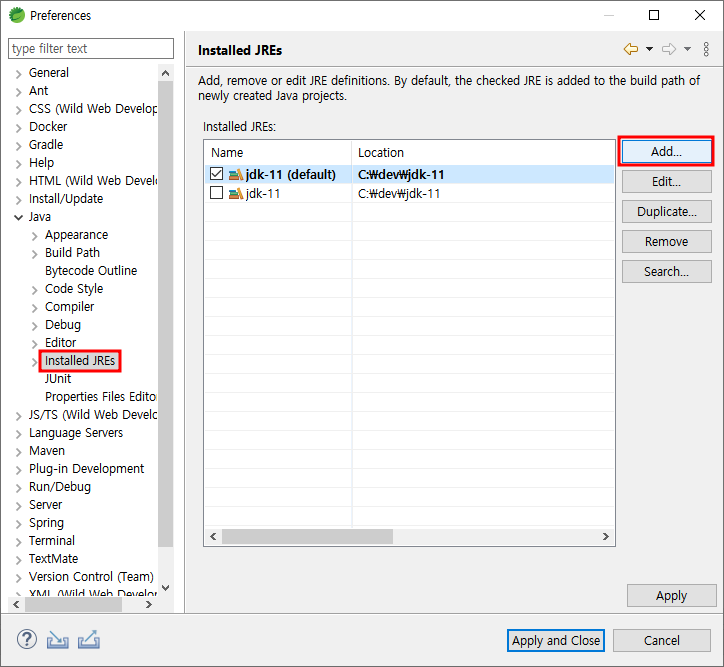
Task: Expand the Run/Debug tree node
Action: pos(18,488)
